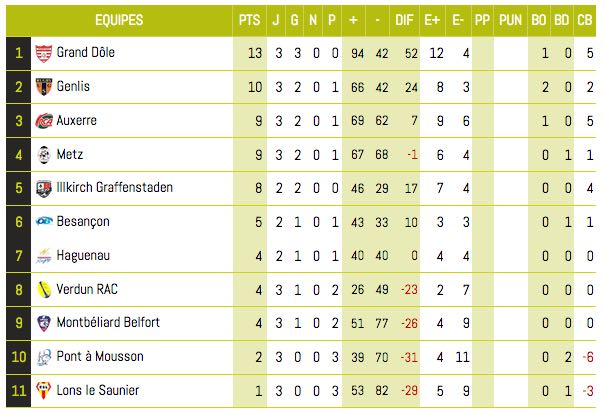The width and height of the screenshot is (605, 420).
Task: Click the Lons le Saunier crest
Action: pyautogui.click(x=44, y=390)
